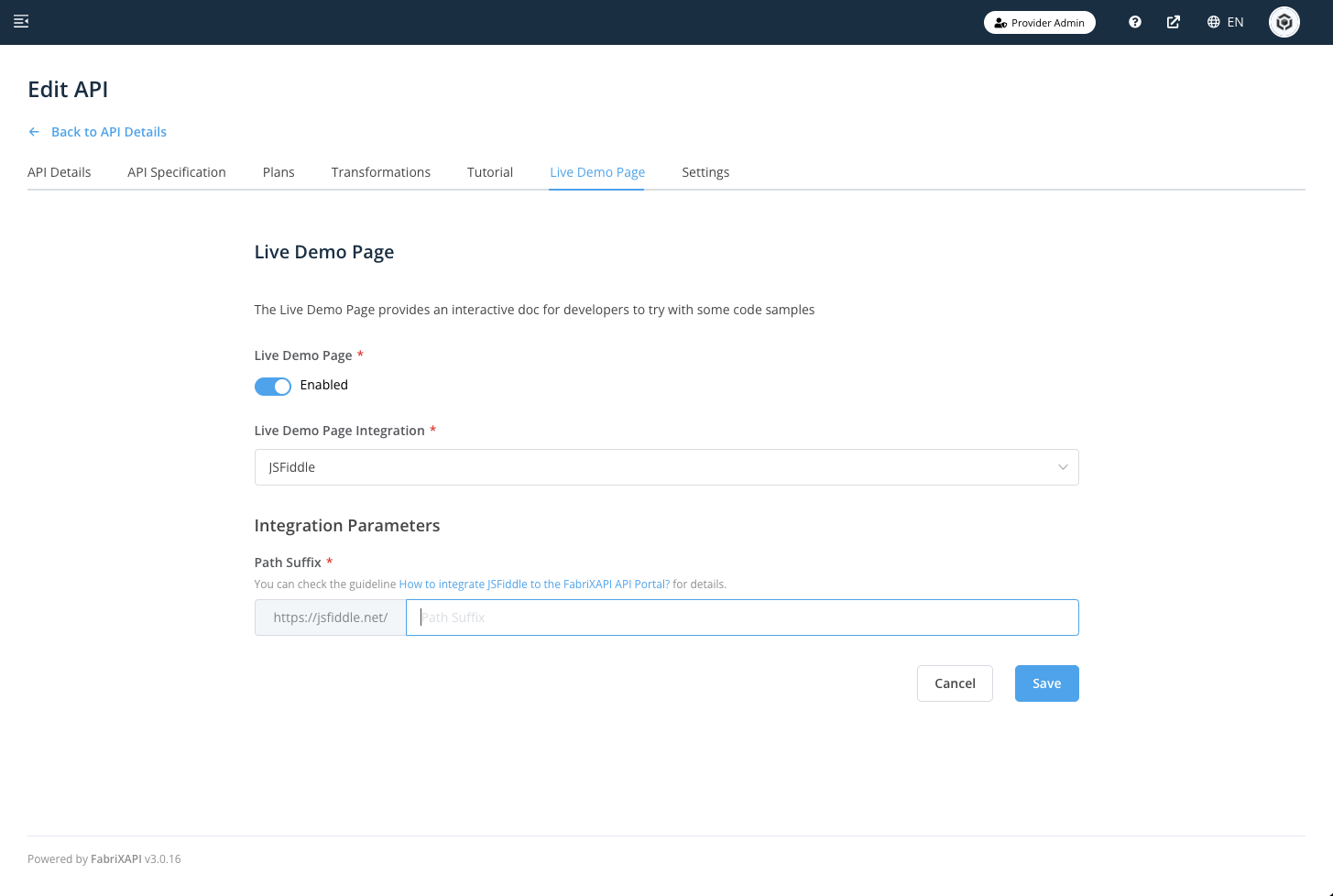Go to the Transformations tab

click(380, 172)
